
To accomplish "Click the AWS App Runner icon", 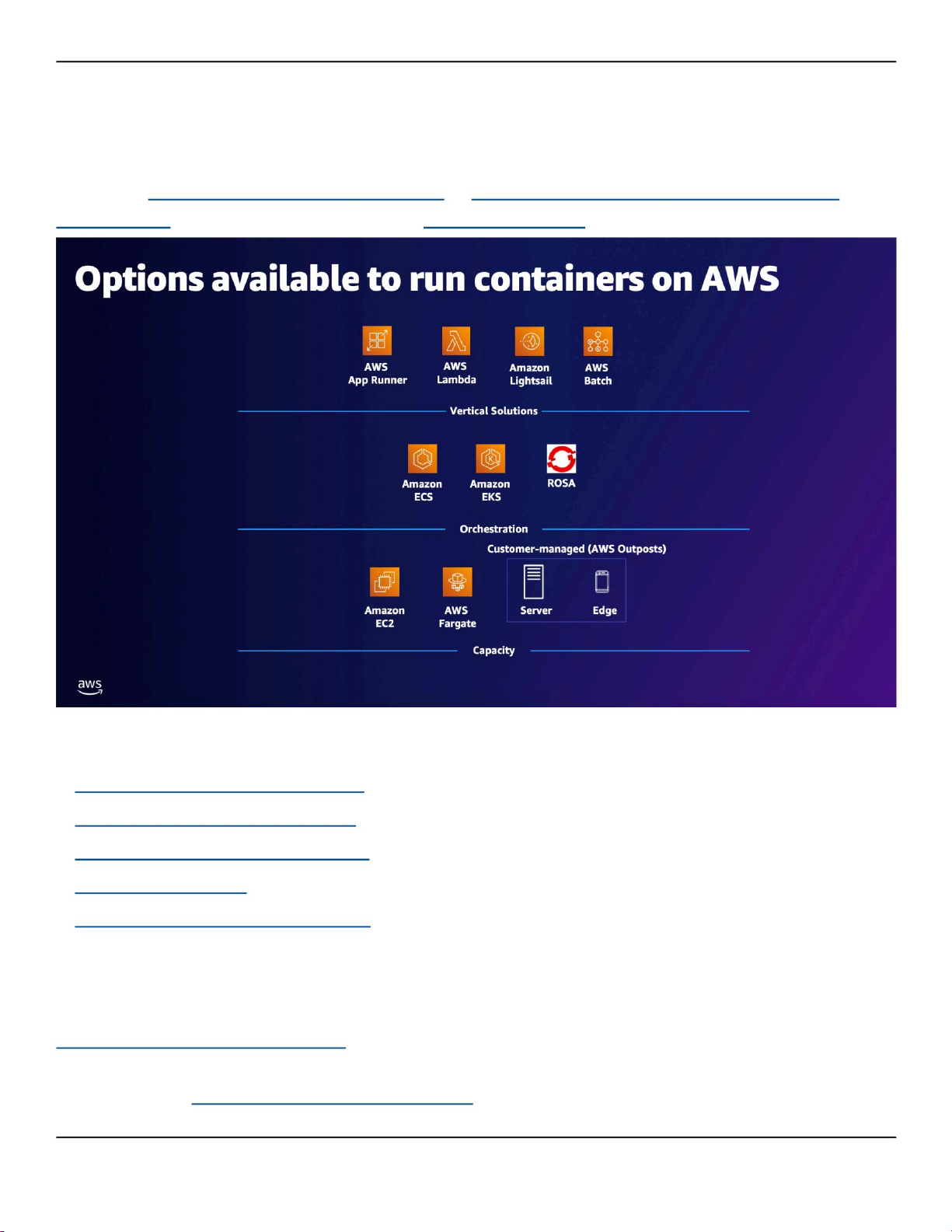I will coord(377,341).
